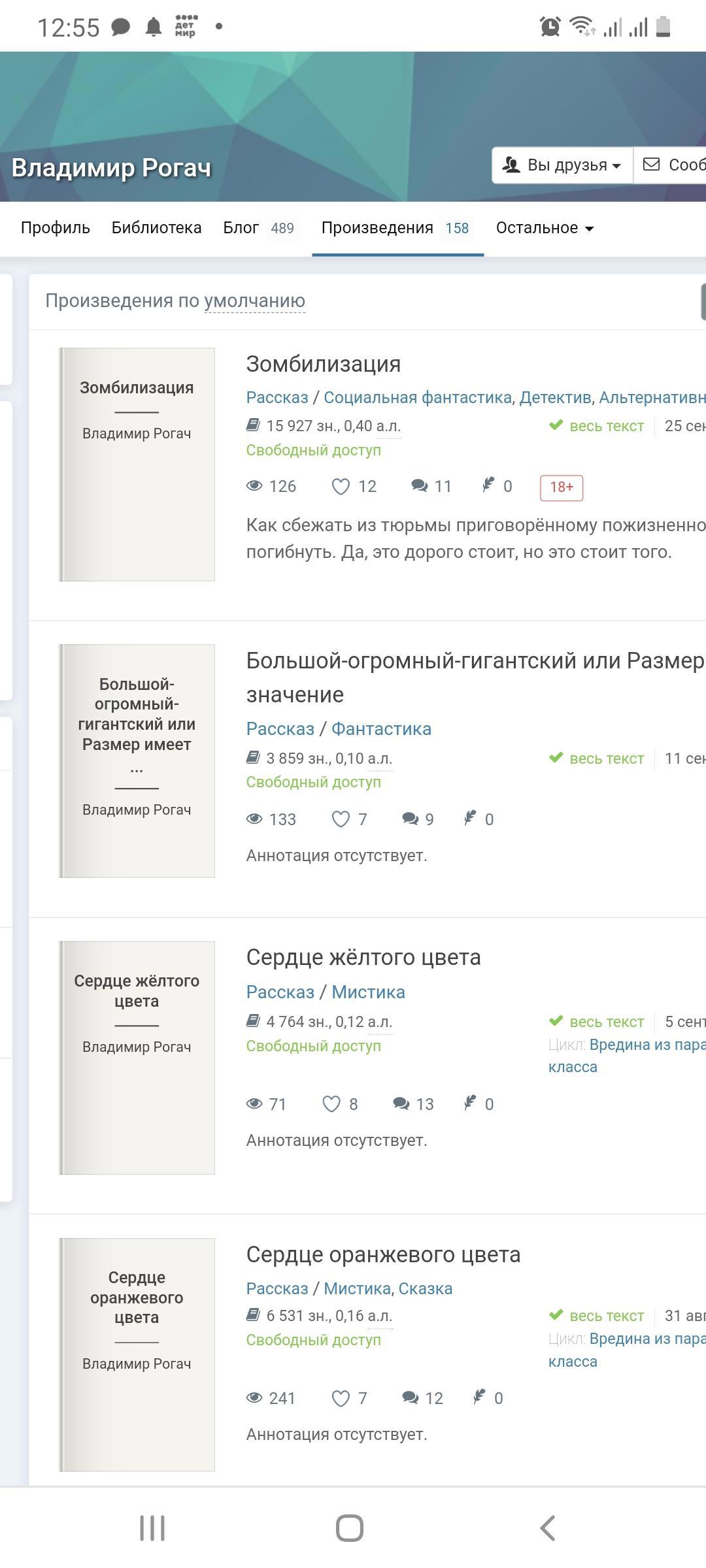The height and width of the screenshot is (1568, 706).
Task: Open the comments icon showing 12 comments
Action: pyautogui.click(x=410, y=1397)
